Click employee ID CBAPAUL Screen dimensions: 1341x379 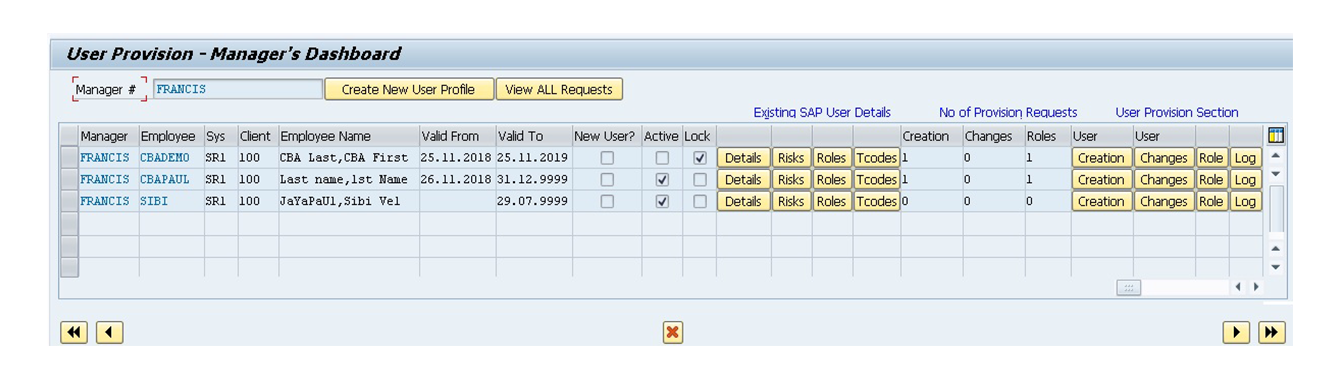[x=165, y=180]
